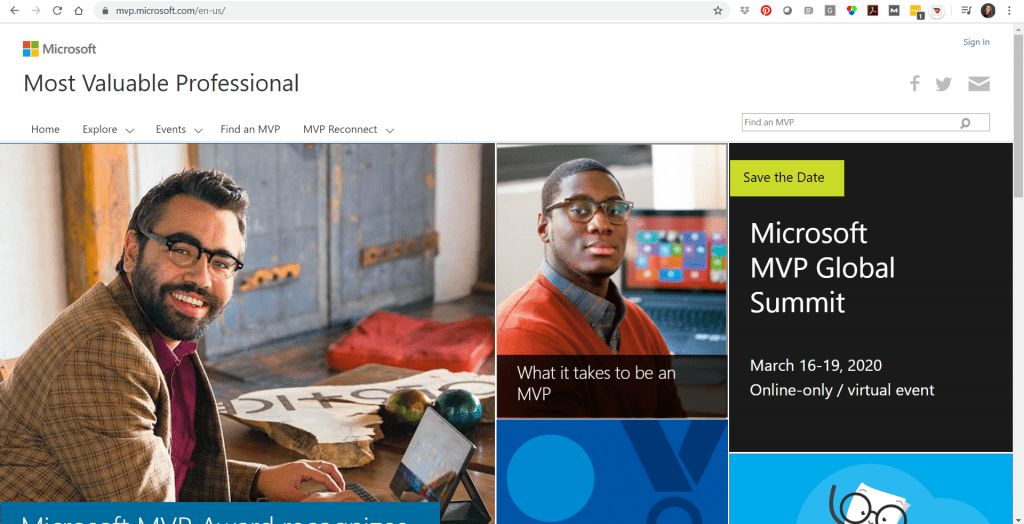The height and width of the screenshot is (524, 1024).
Task: Share on Twitter icon
Action: tap(944, 84)
